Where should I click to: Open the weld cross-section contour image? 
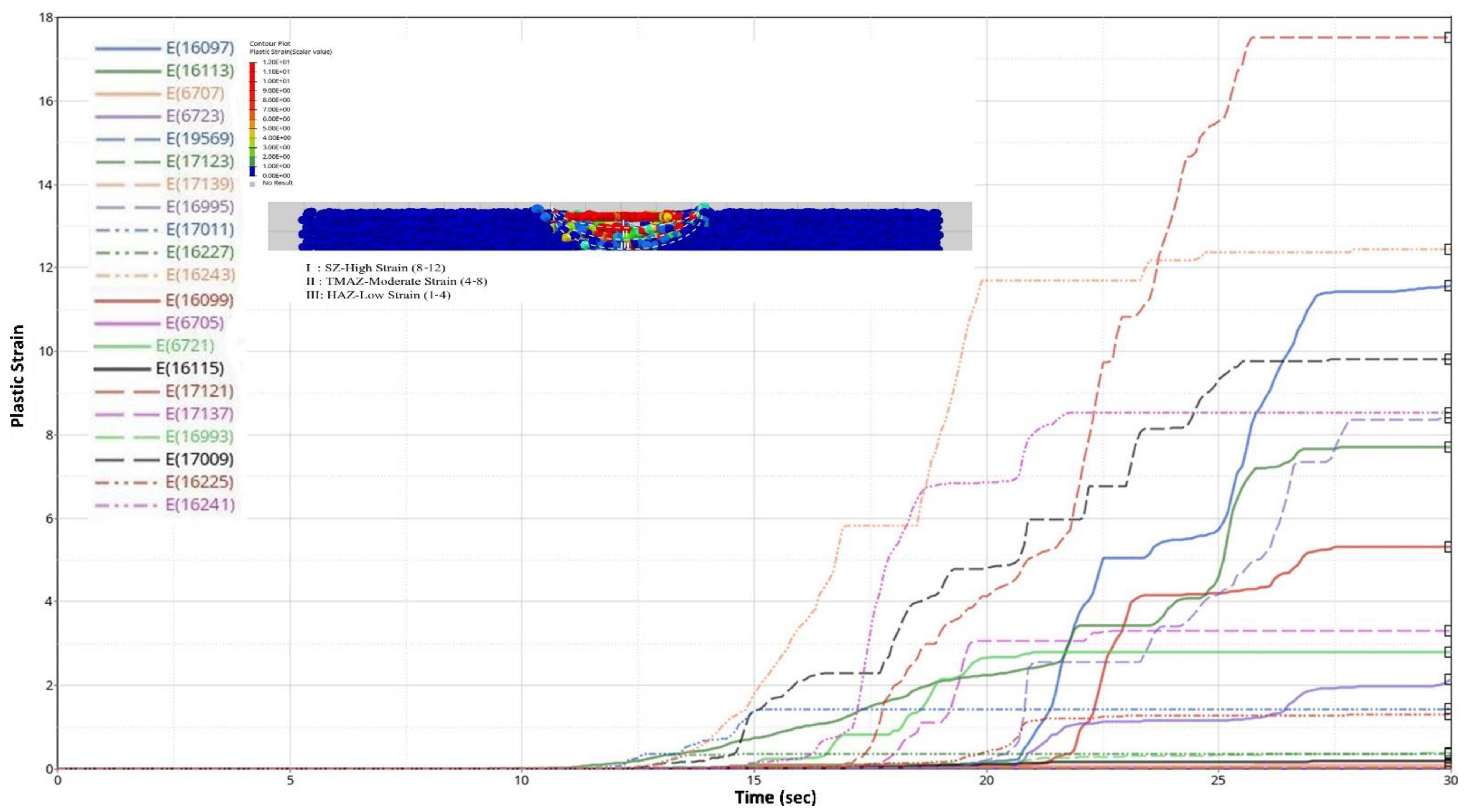[620, 226]
